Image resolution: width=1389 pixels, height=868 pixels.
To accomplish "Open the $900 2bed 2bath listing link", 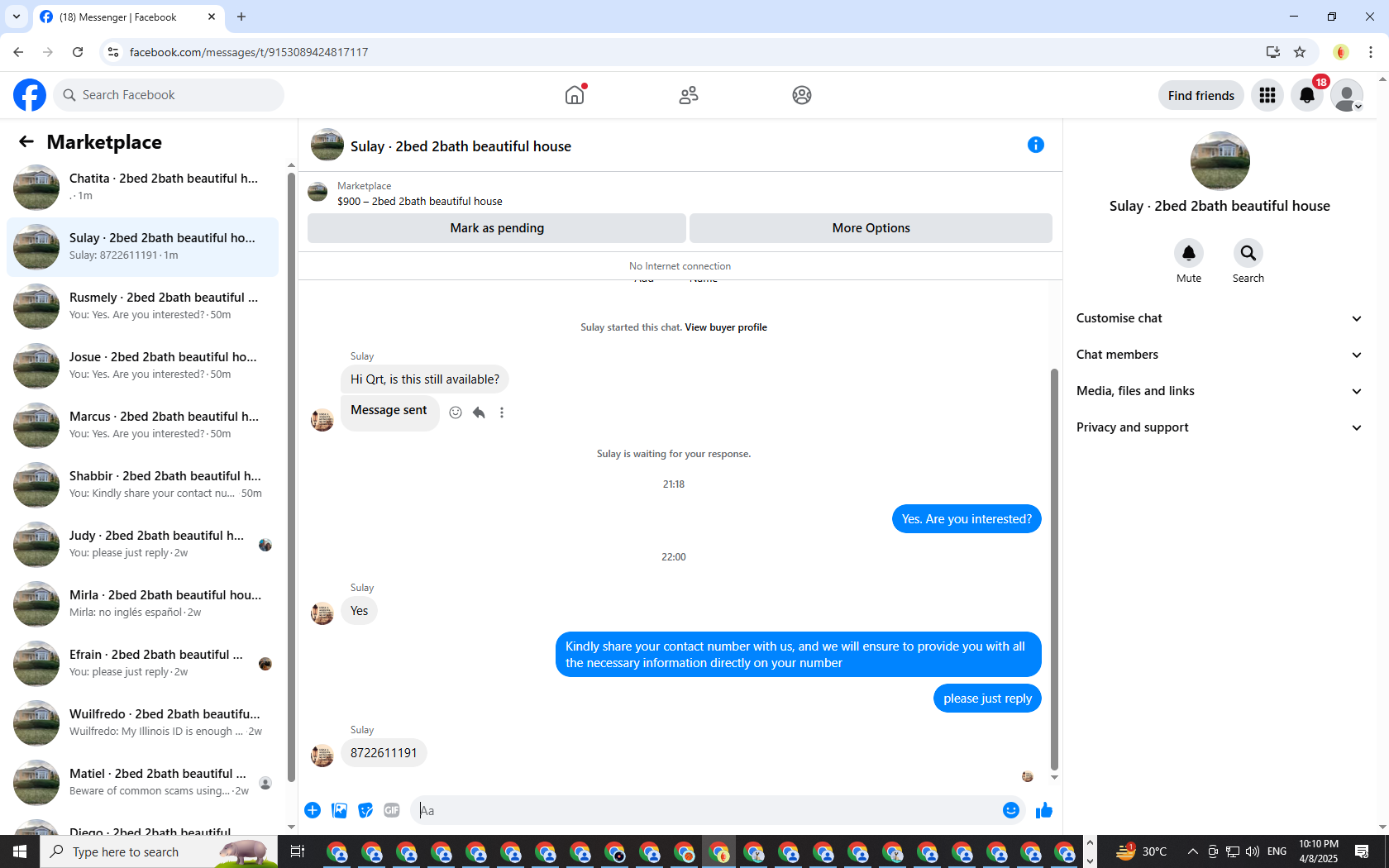I will (x=420, y=201).
